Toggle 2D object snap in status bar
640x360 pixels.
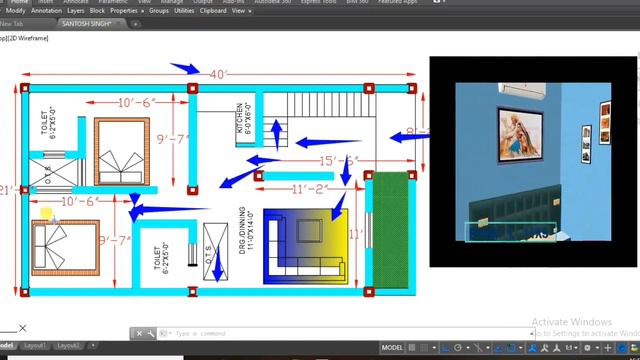[511, 348]
